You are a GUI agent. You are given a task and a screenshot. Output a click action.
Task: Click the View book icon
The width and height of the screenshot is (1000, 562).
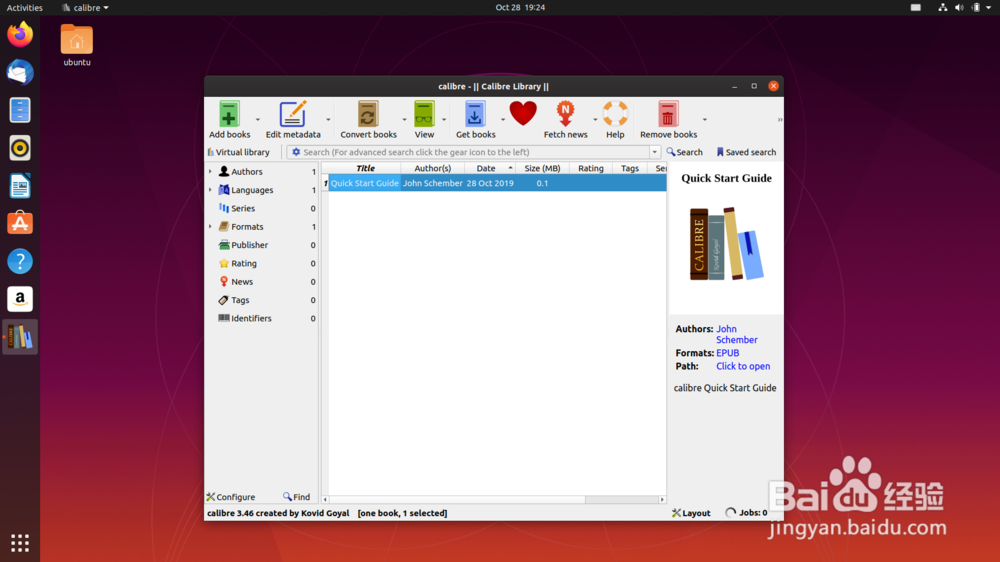click(x=424, y=115)
